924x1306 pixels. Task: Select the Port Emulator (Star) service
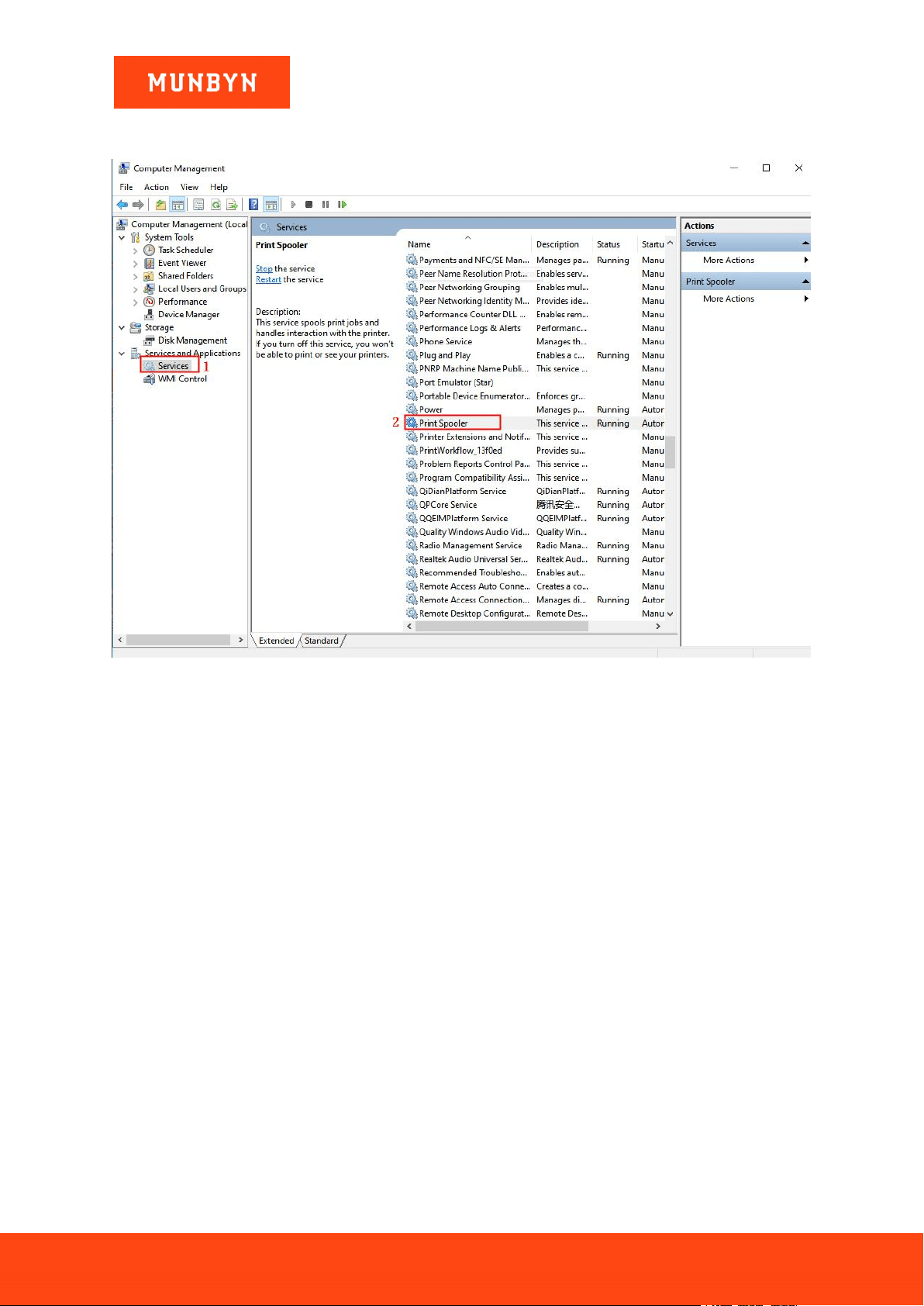(535, 382)
